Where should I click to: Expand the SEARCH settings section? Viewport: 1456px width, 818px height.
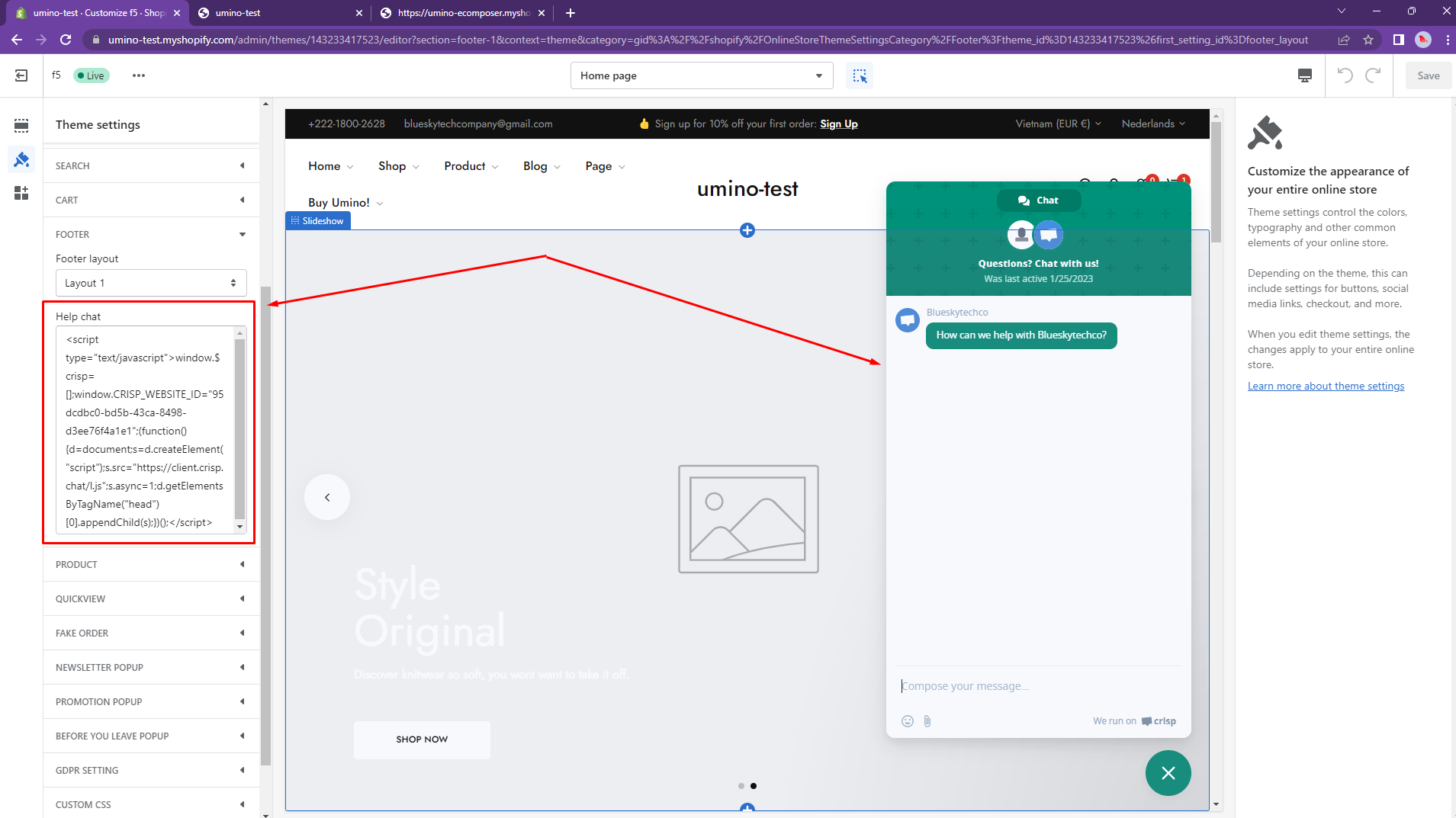point(151,165)
